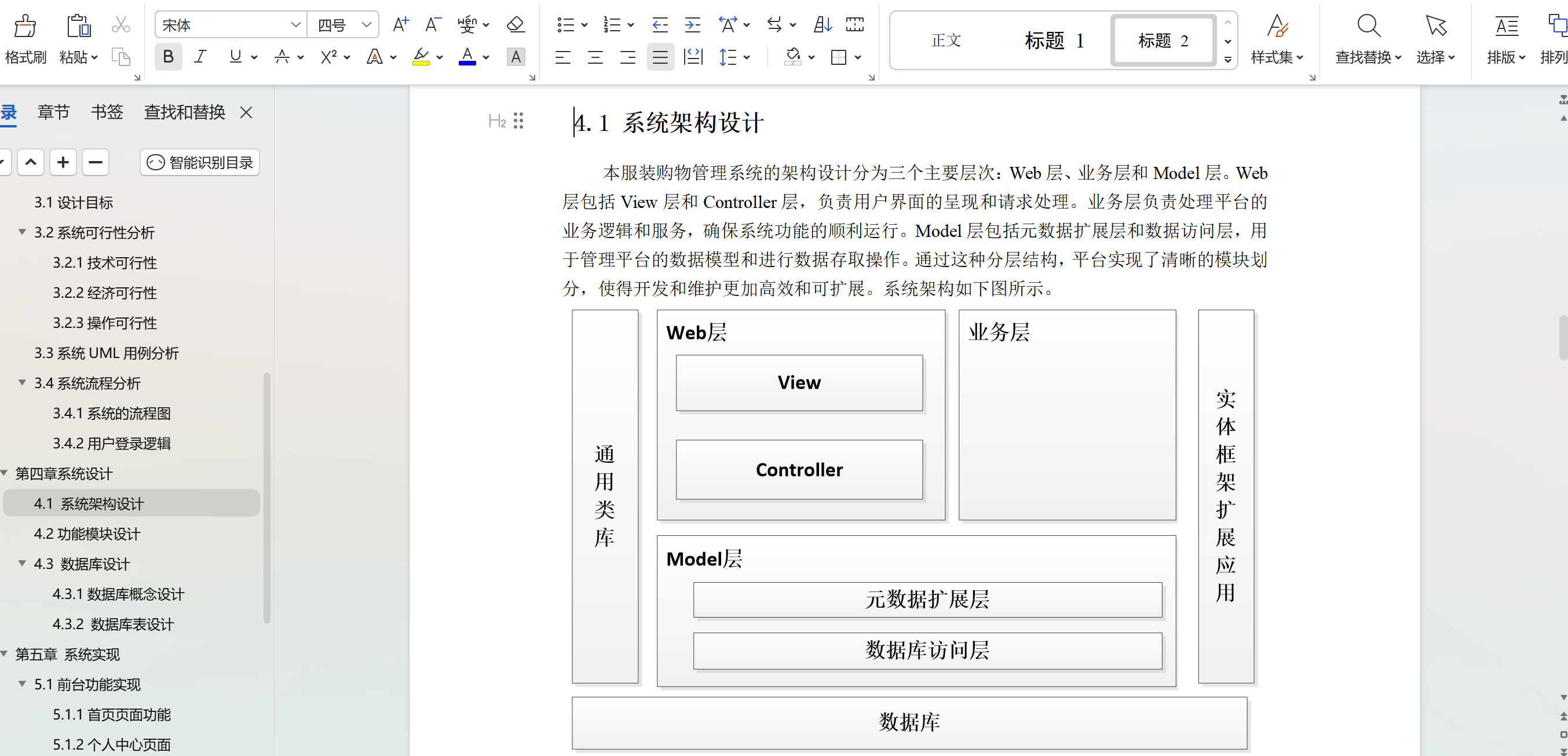Click the 智能识别目录 button
This screenshot has width=1568, height=756.
(x=199, y=162)
